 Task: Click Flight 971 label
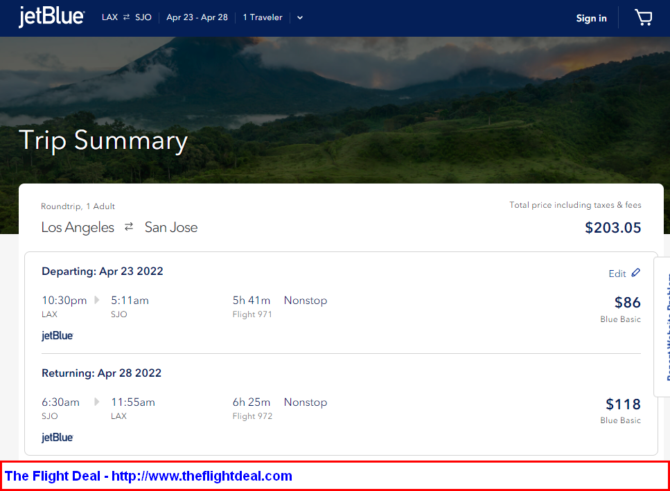point(252,315)
